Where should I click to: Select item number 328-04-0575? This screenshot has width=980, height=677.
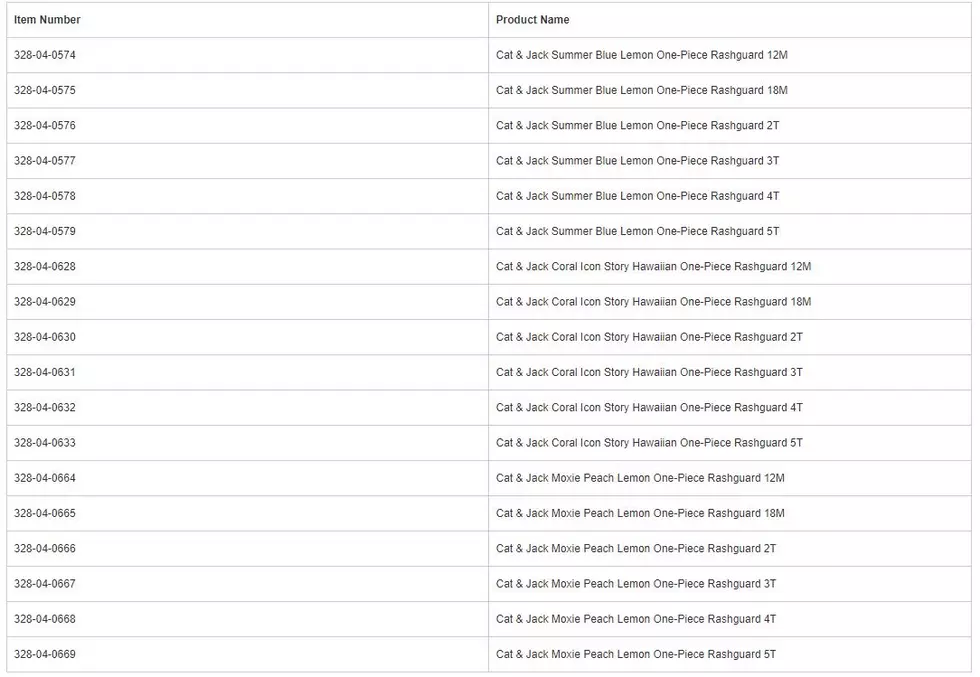coord(44,90)
